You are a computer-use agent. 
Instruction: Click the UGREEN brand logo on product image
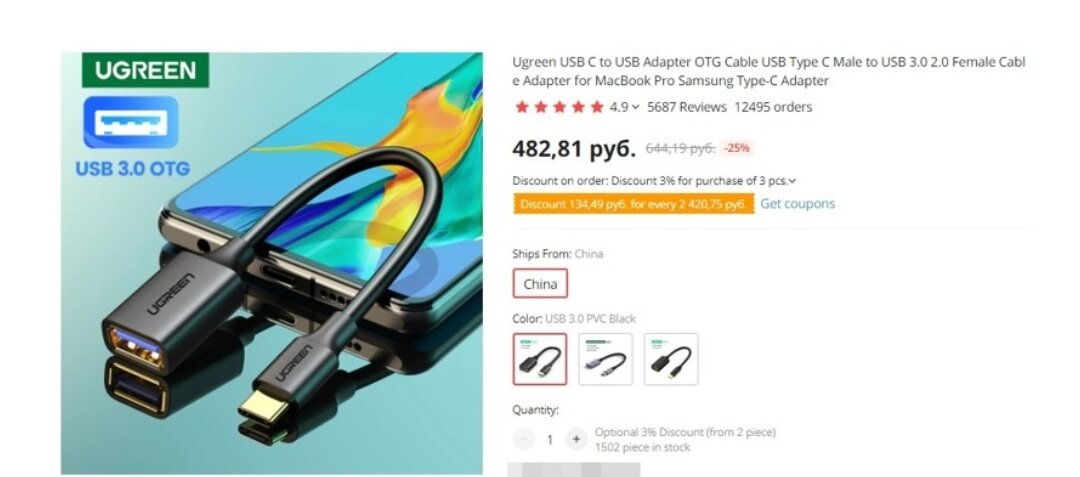tap(145, 70)
